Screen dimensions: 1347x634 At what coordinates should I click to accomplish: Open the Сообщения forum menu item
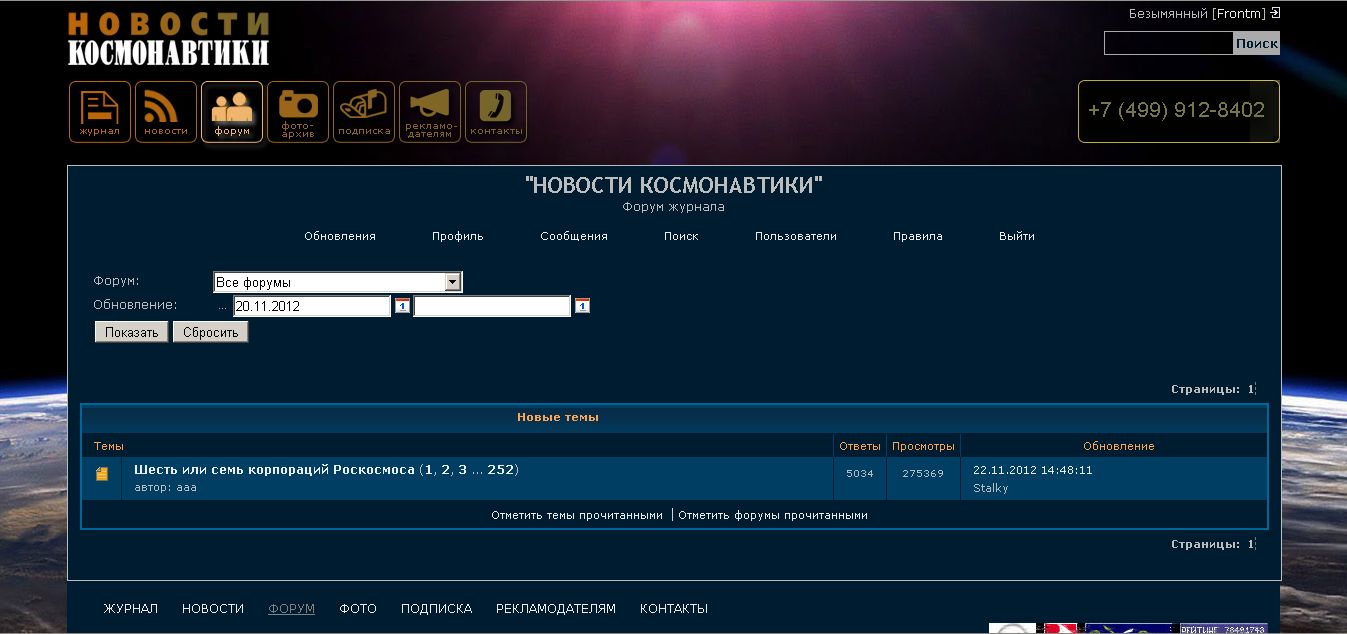pyautogui.click(x=574, y=236)
